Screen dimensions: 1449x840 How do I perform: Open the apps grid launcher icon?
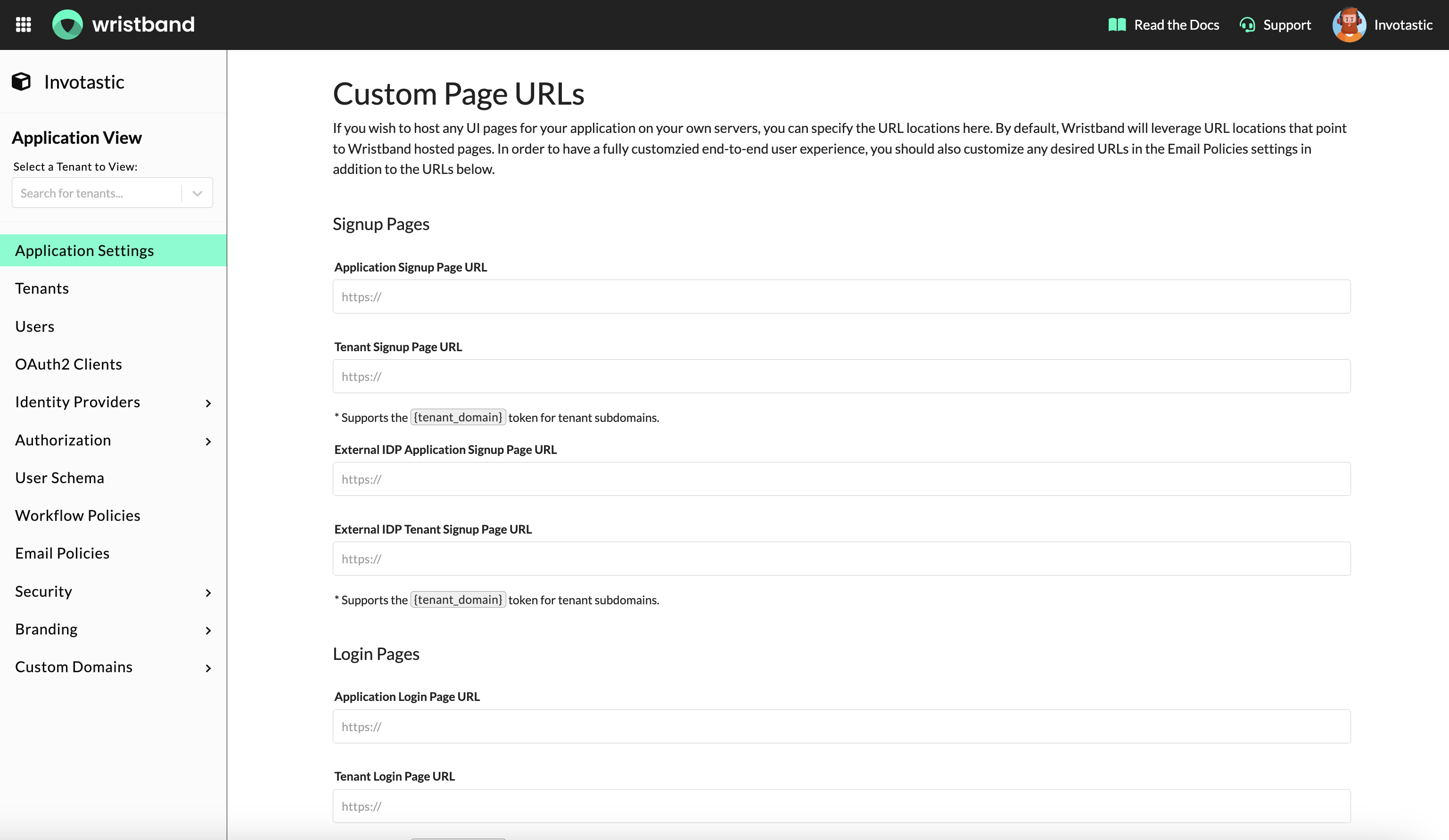click(x=24, y=25)
